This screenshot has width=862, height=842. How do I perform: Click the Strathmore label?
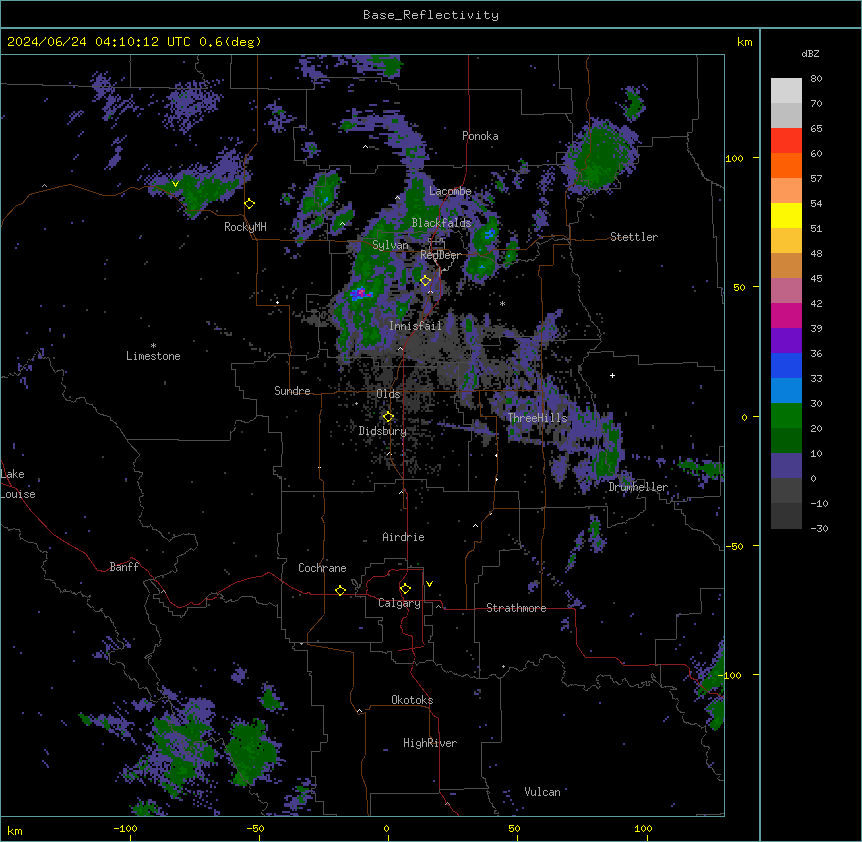(516, 608)
